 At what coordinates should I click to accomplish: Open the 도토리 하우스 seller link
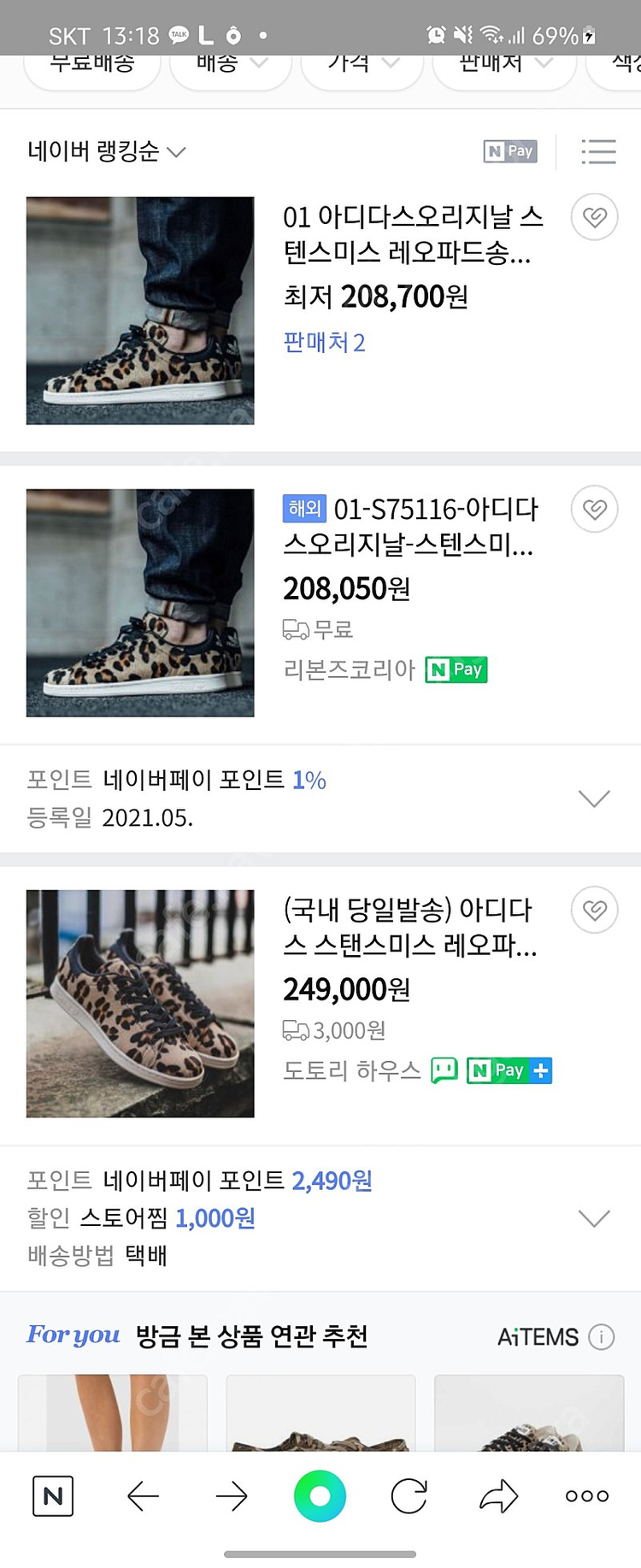(x=352, y=1070)
